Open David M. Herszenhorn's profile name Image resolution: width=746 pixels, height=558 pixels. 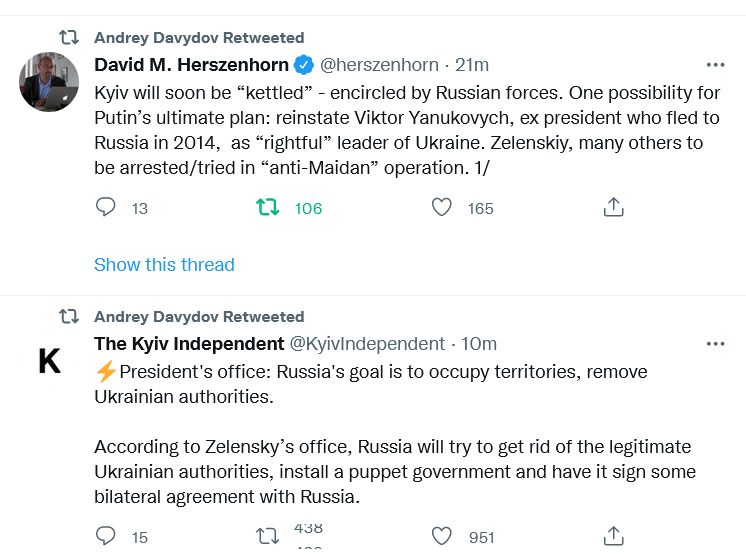191,65
